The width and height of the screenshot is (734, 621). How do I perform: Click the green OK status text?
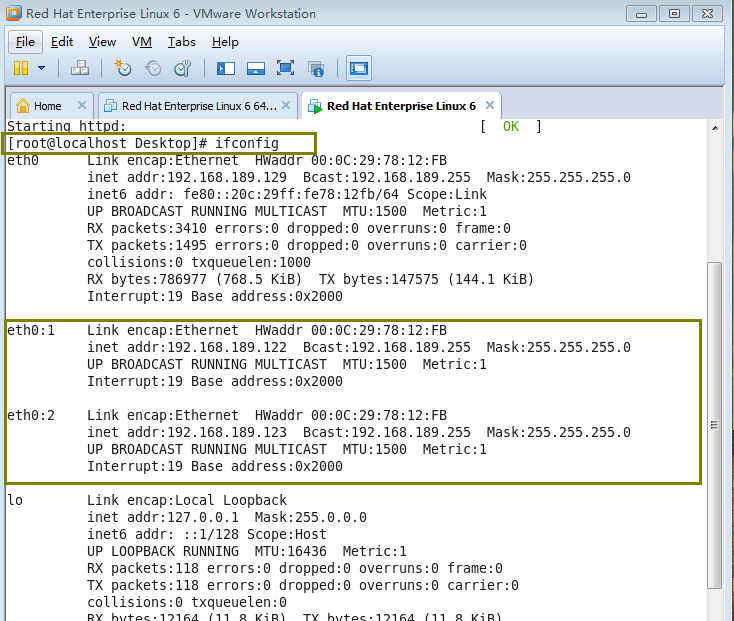click(x=511, y=126)
